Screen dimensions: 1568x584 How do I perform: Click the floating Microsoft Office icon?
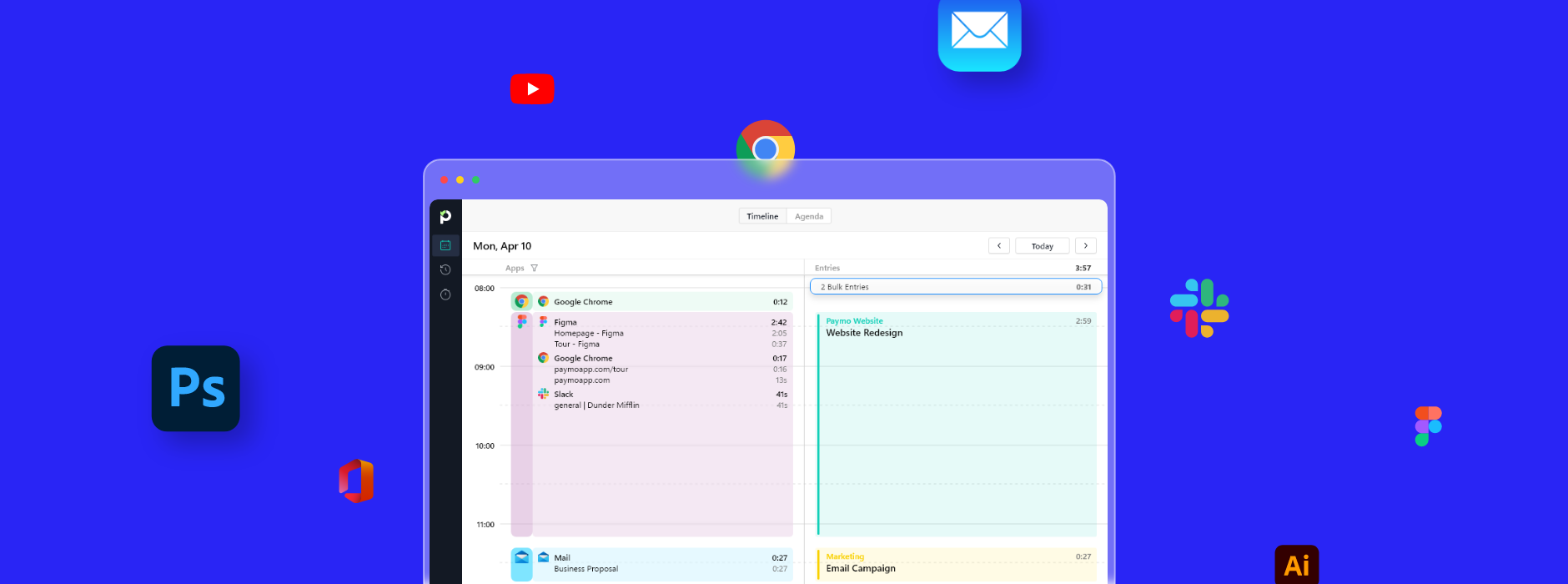click(x=356, y=481)
